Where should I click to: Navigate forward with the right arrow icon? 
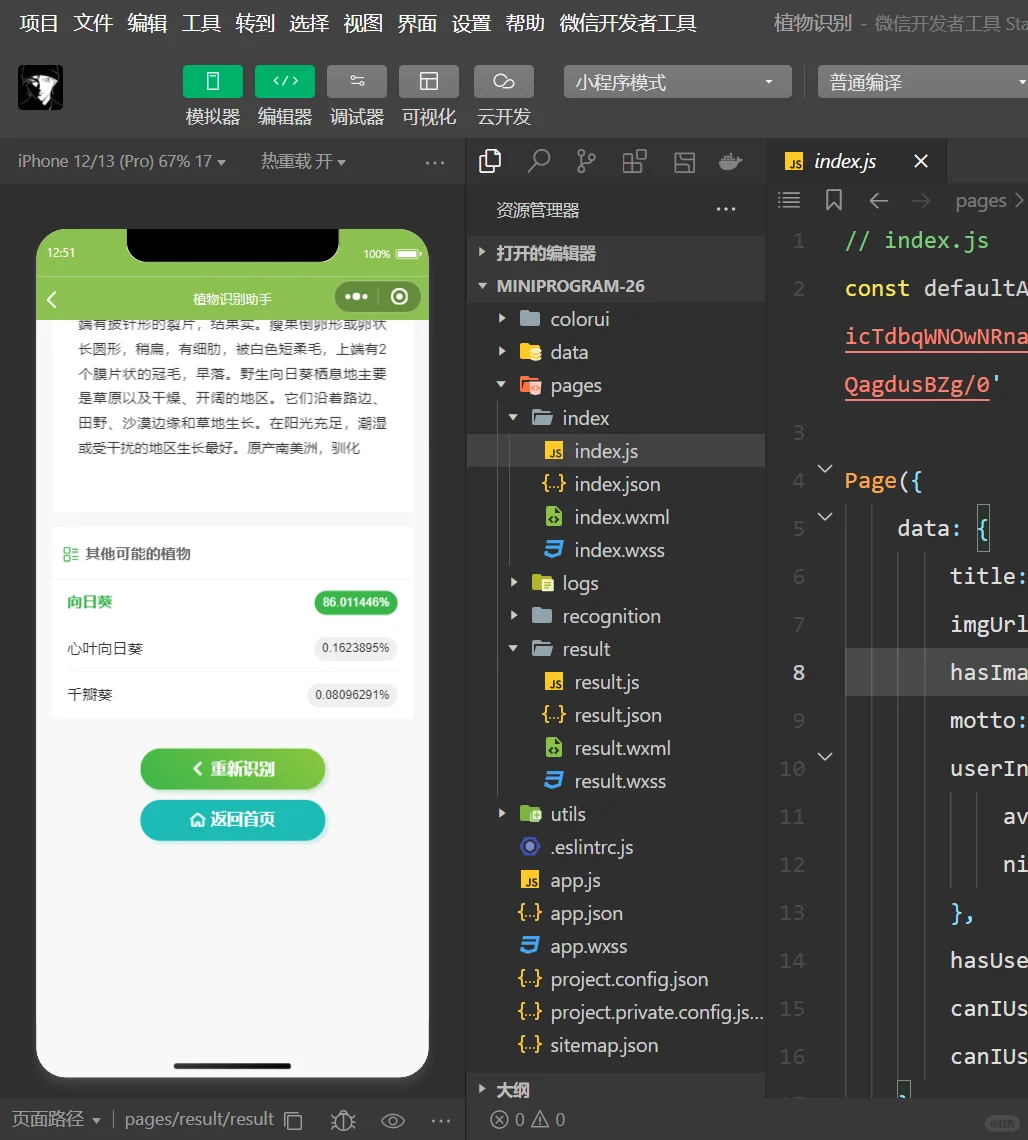point(921,201)
